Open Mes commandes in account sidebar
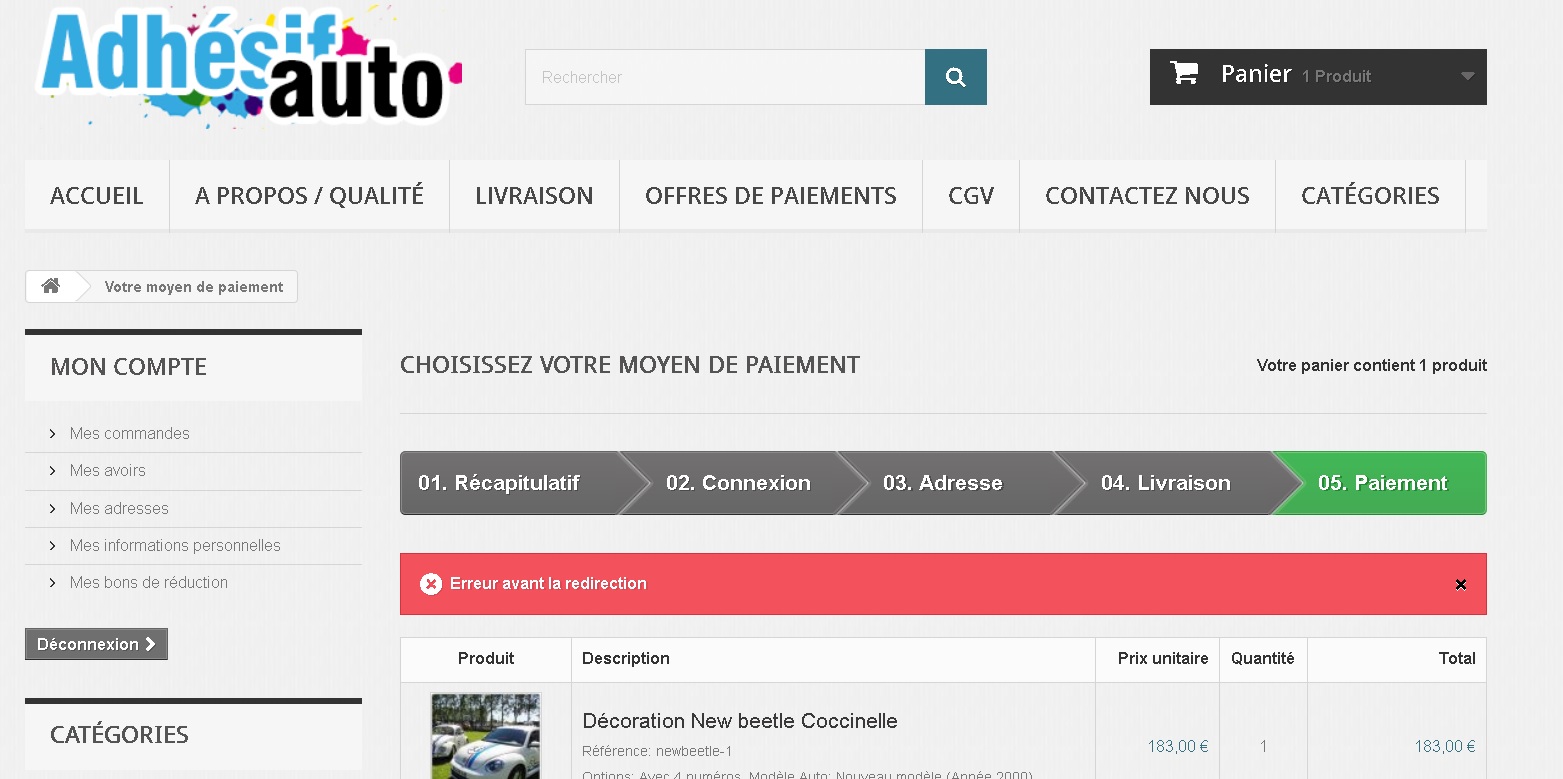 click(x=130, y=433)
